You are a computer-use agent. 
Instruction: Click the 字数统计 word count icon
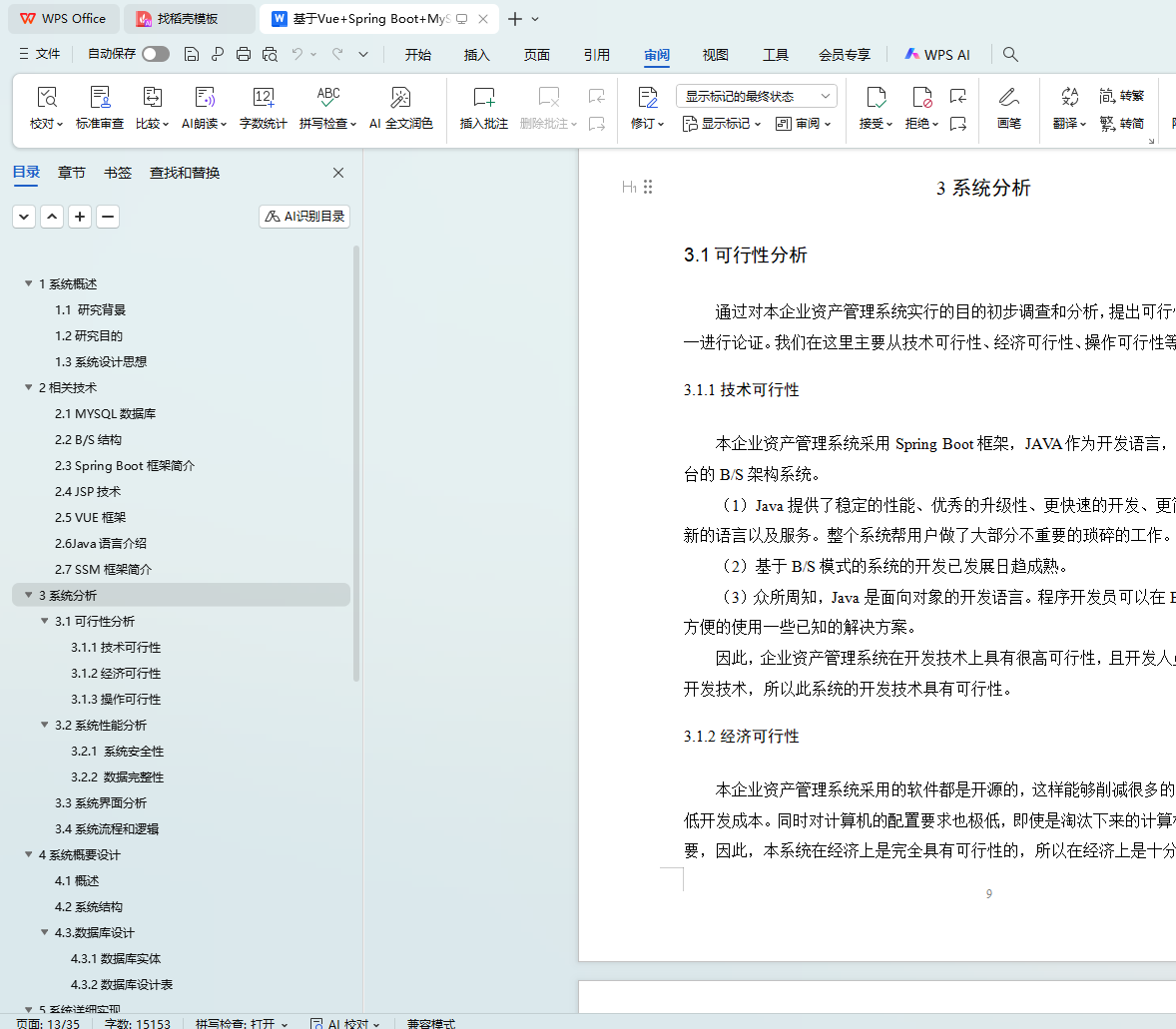[x=264, y=98]
